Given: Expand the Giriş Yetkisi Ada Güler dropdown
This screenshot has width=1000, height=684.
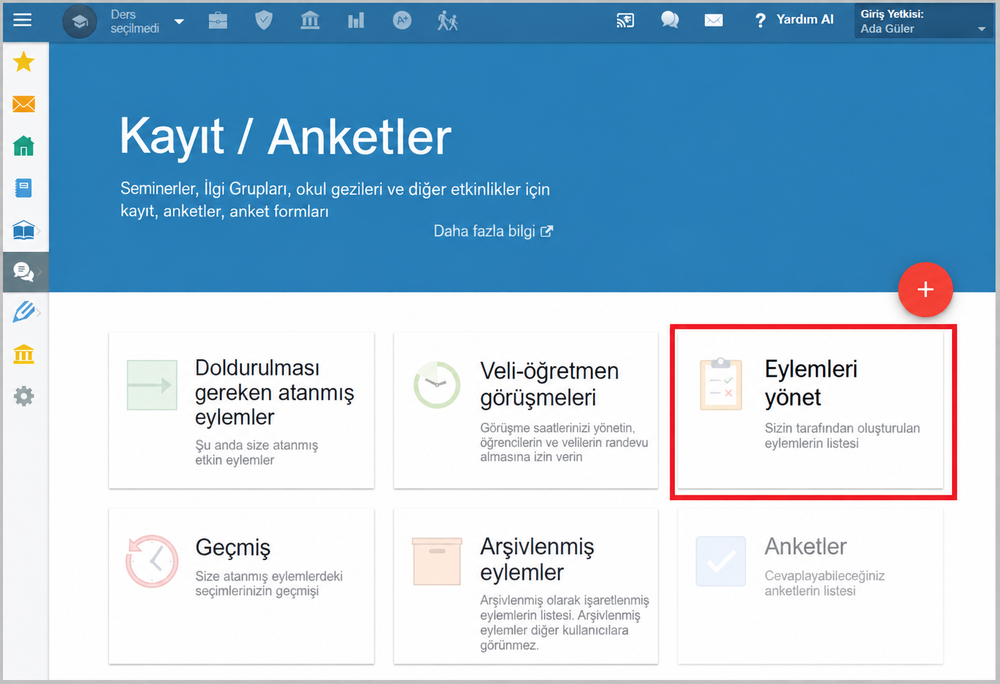Looking at the screenshot, I should (922, 21).
